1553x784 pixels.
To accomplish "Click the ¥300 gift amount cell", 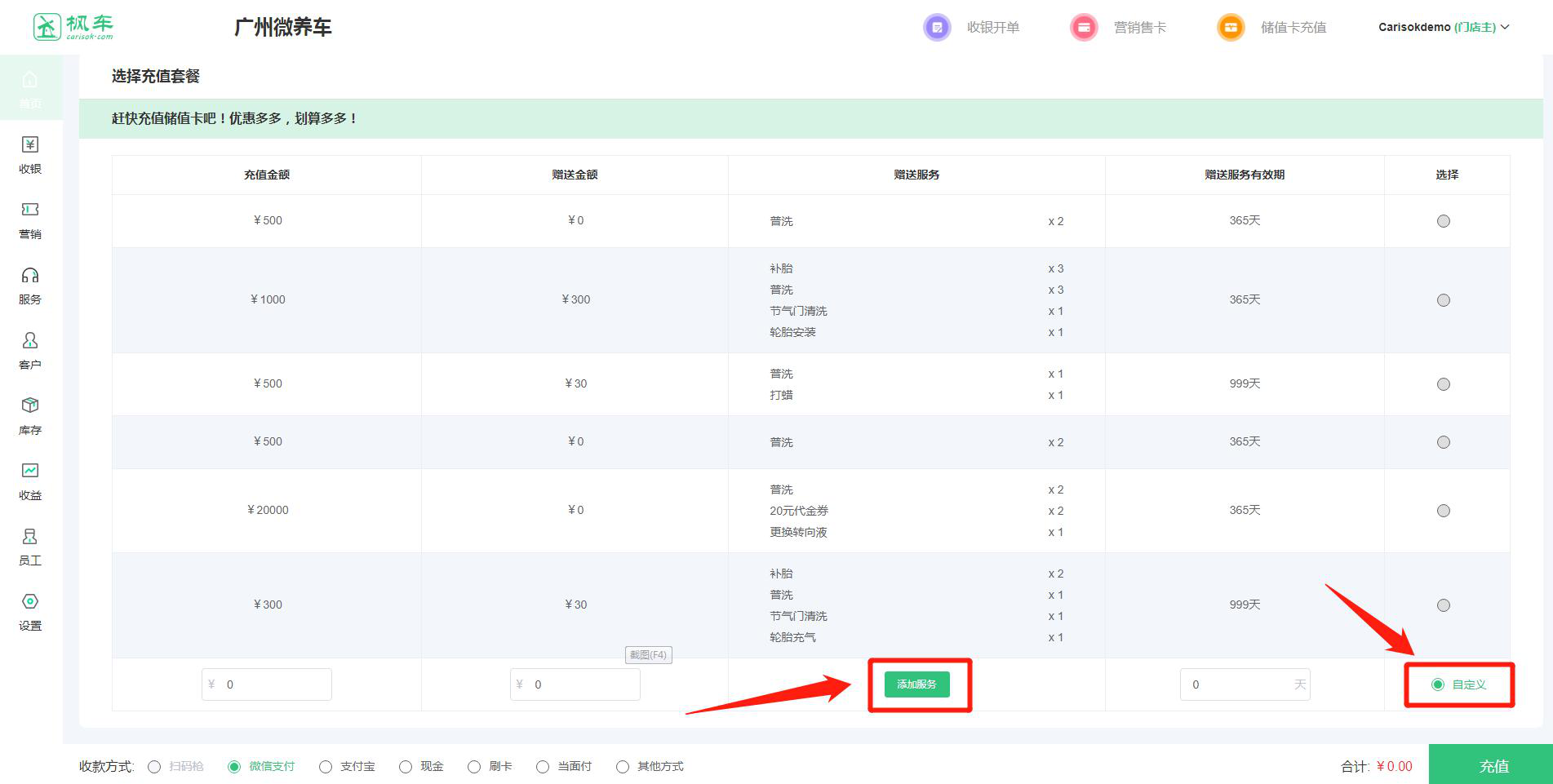I will [575, 299].
